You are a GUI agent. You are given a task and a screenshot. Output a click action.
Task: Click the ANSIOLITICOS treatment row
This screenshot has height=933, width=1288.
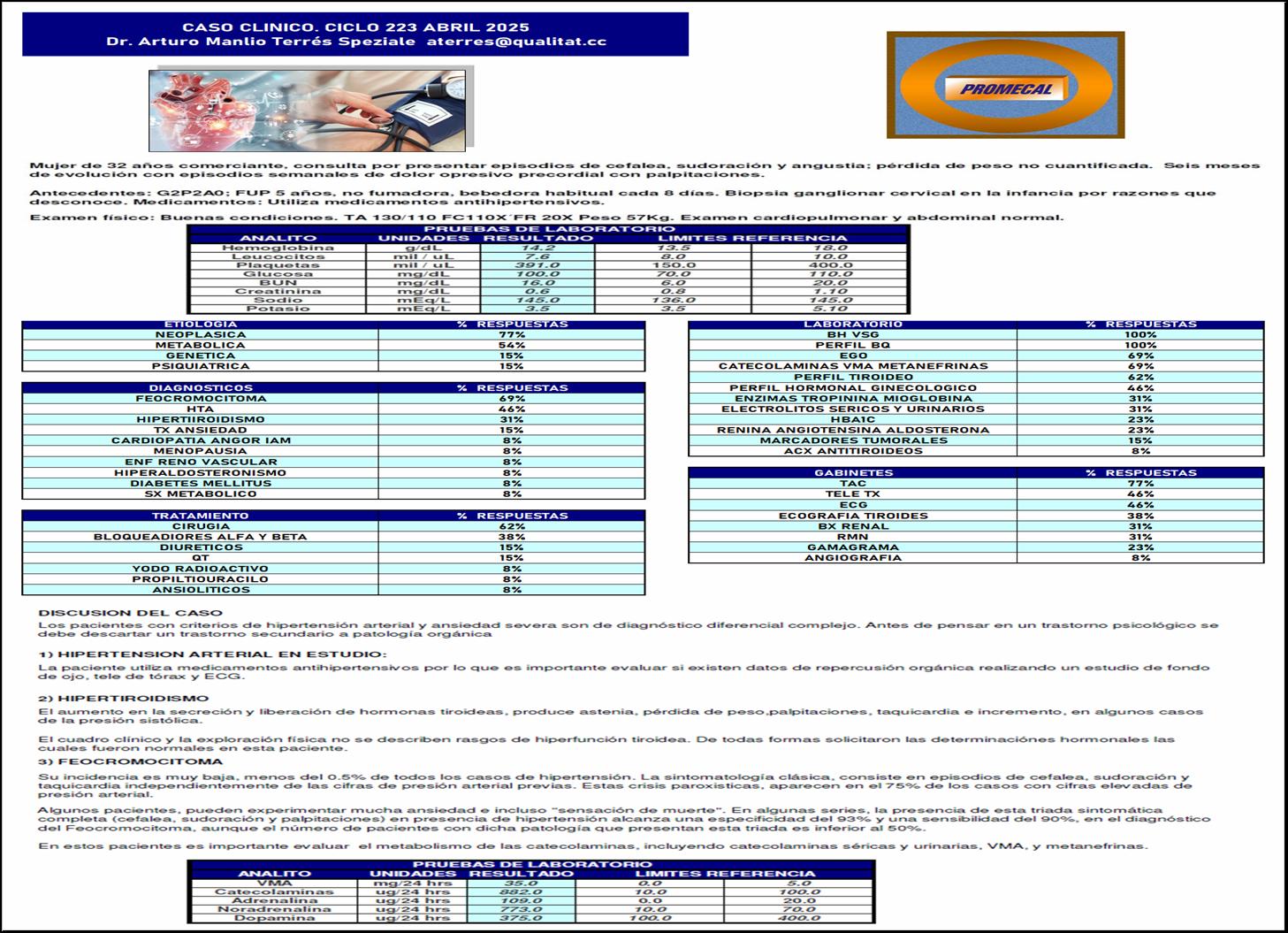(333, 590)
